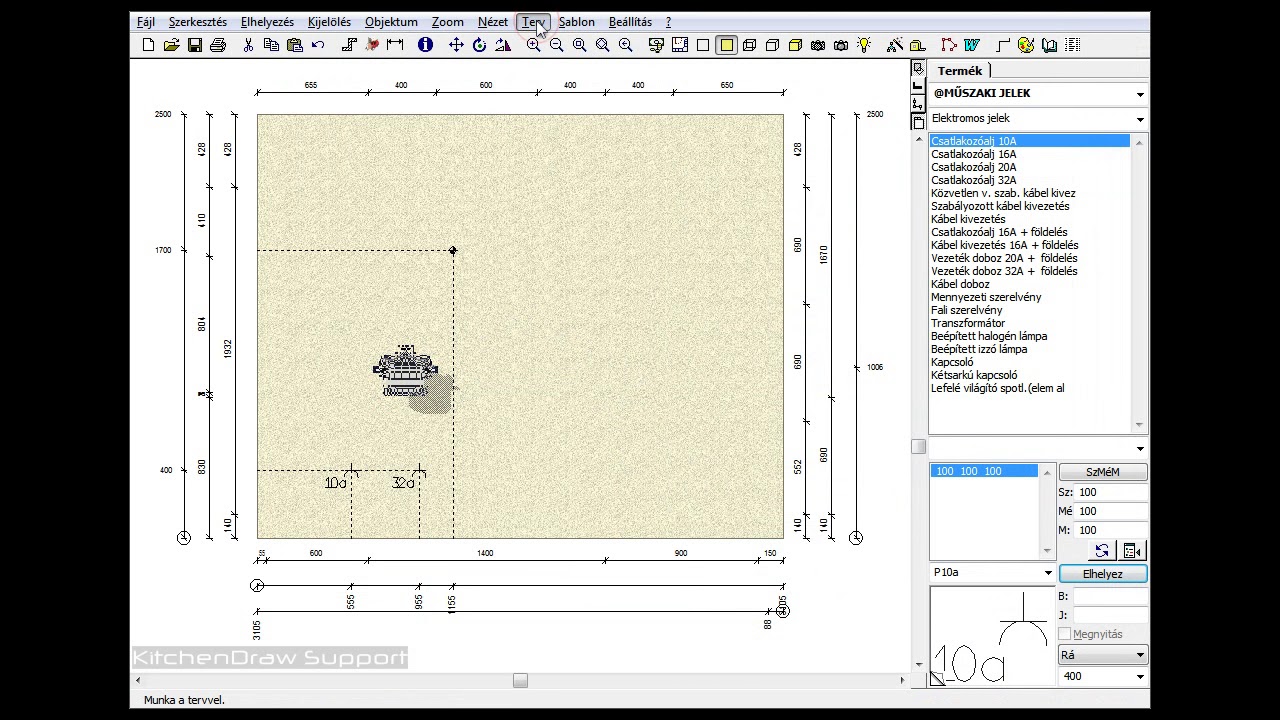The image size is (1280, 720).
Task: Click the Sz width input field
Action: (1111, 492)
